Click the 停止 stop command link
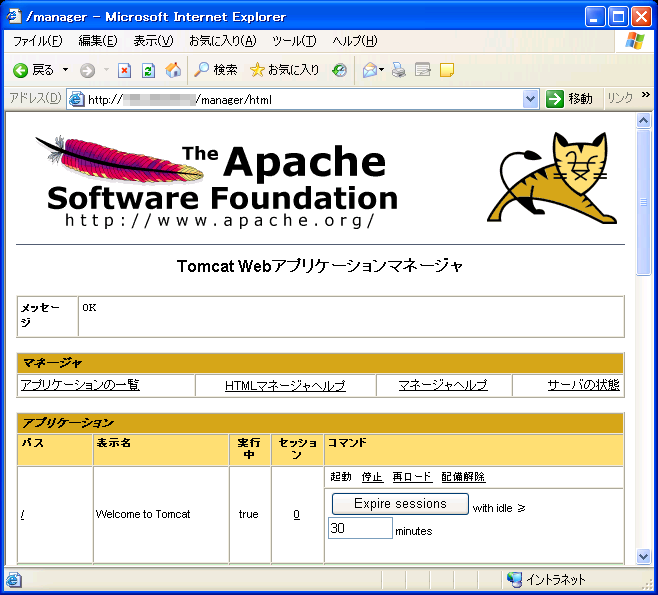Viewport: 658px width, 595px height. tap(372, 477)
